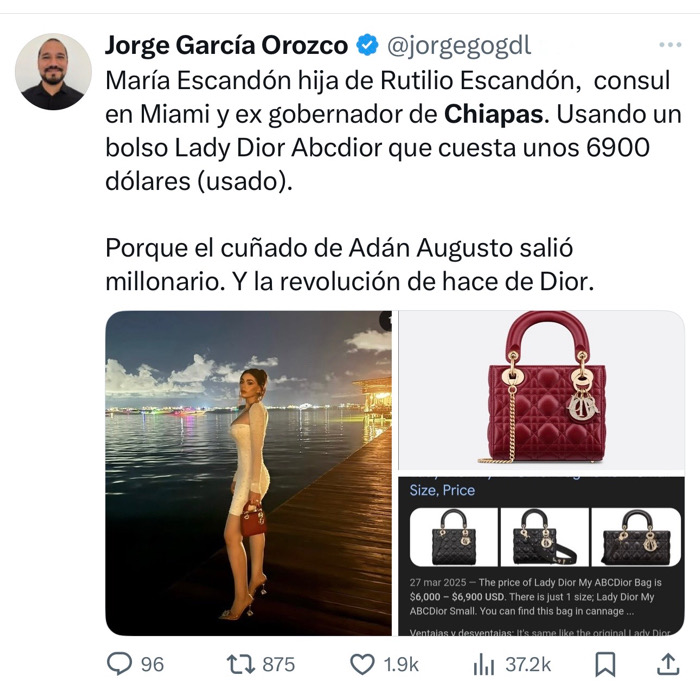
Task: Click the 875 retweets count
Action: [x=279, y=664]
